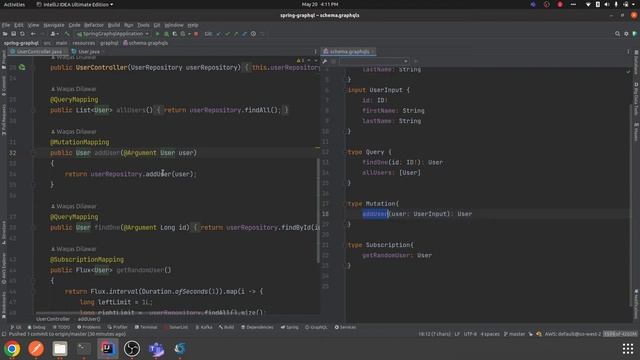Click the master Git branch widget
The image size is (640, 360).
(515, 334)
